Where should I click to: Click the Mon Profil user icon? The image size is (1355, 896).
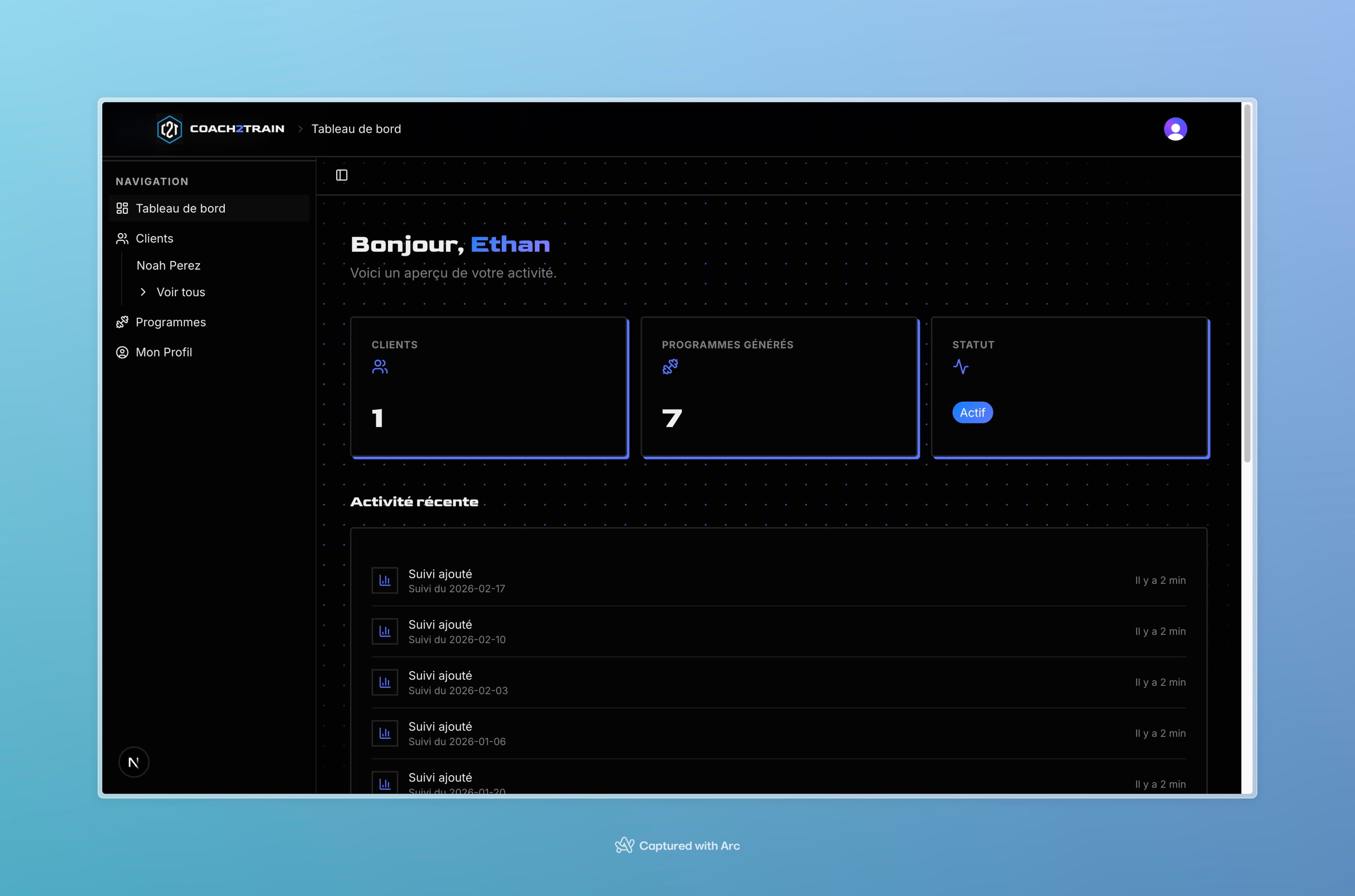(x=122, y=352)
